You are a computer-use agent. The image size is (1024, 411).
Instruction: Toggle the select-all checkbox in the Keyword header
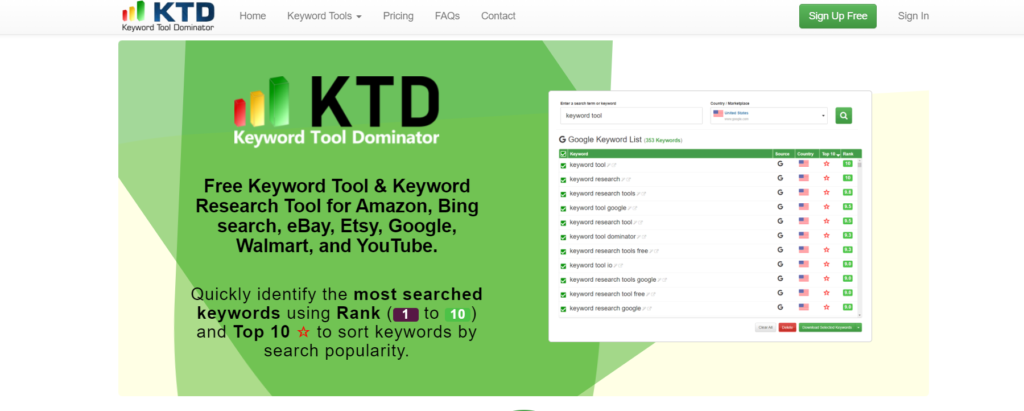click(564, 154)
